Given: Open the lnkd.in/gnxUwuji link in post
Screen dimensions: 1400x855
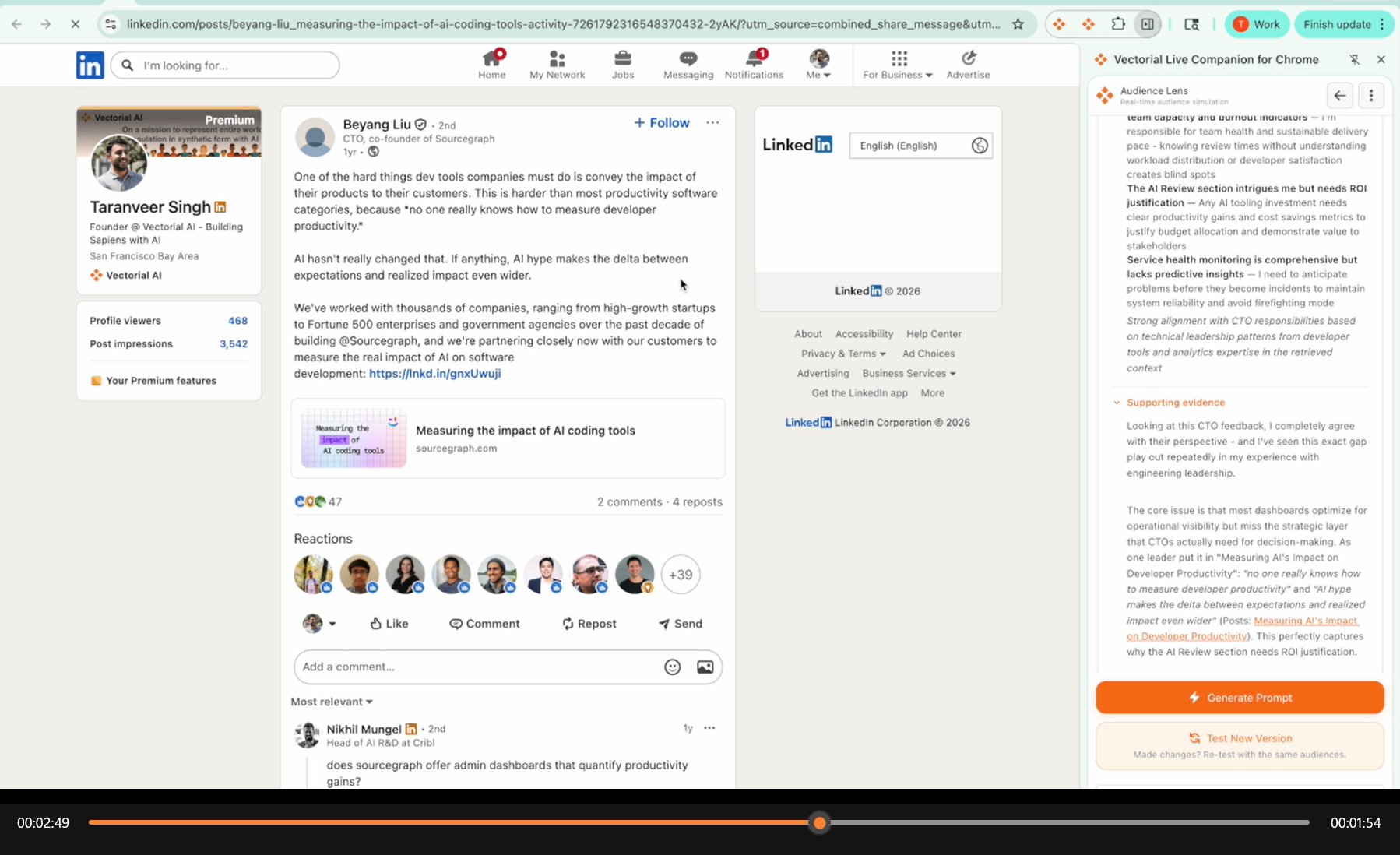Looking at the screenshot, I should pos(434,374).
